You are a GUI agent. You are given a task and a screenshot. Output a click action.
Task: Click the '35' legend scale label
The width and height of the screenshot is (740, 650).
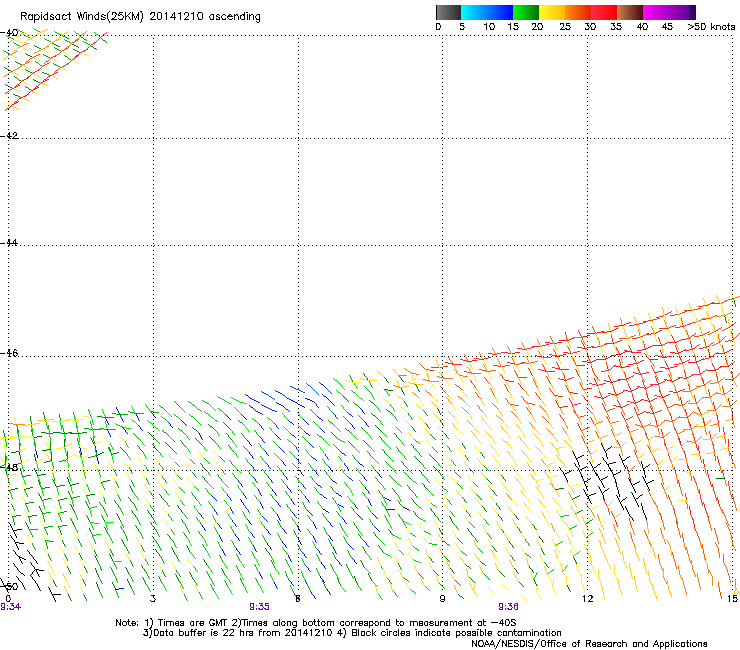616,27
